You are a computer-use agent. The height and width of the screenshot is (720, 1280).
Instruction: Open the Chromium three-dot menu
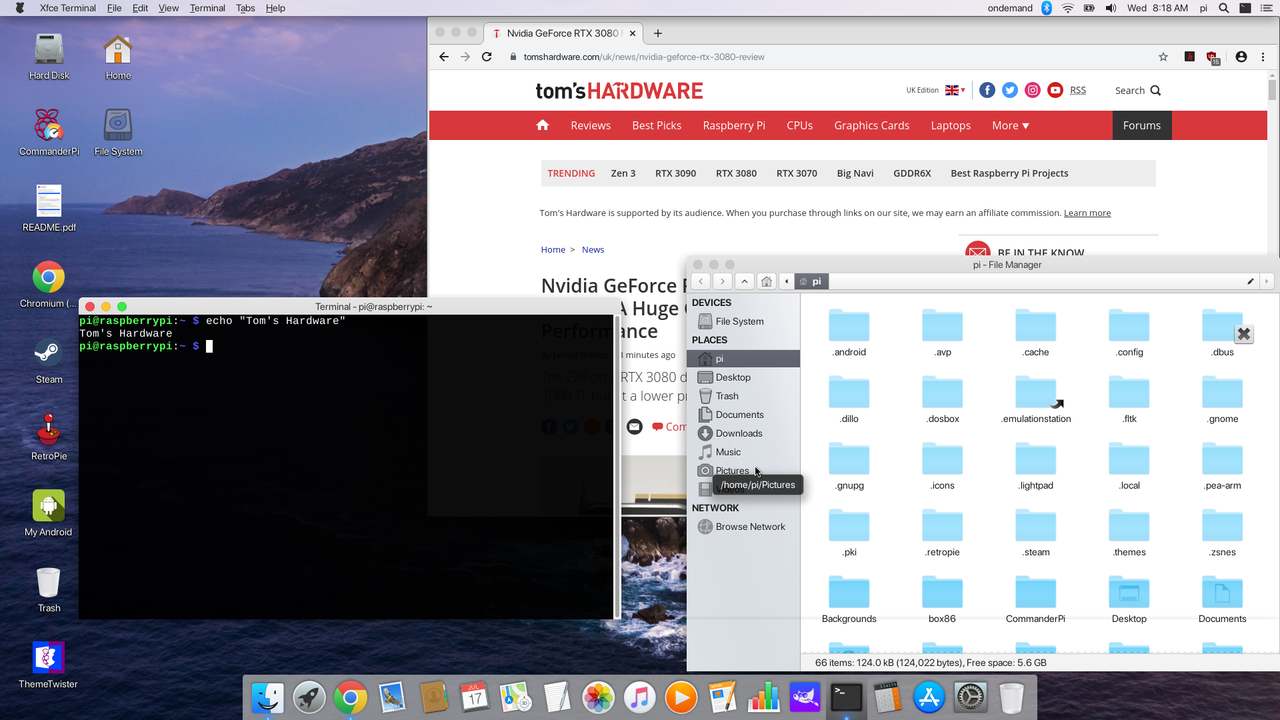pos(1263,57)
